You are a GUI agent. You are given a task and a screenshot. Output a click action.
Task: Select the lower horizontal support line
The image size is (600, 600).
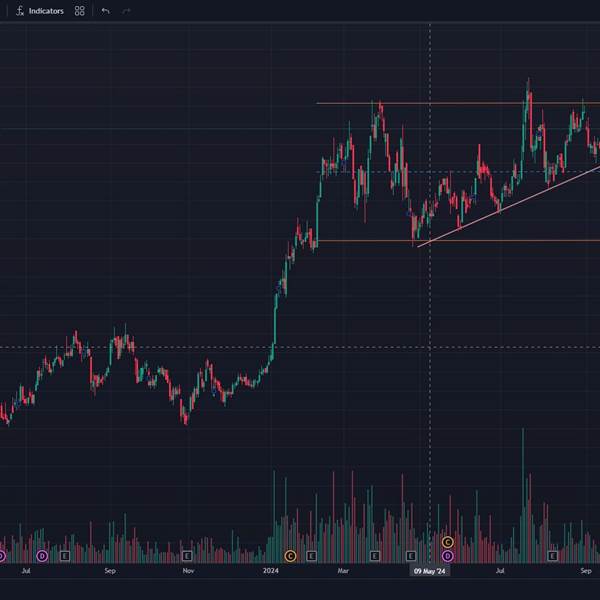[x=458, y=241]
